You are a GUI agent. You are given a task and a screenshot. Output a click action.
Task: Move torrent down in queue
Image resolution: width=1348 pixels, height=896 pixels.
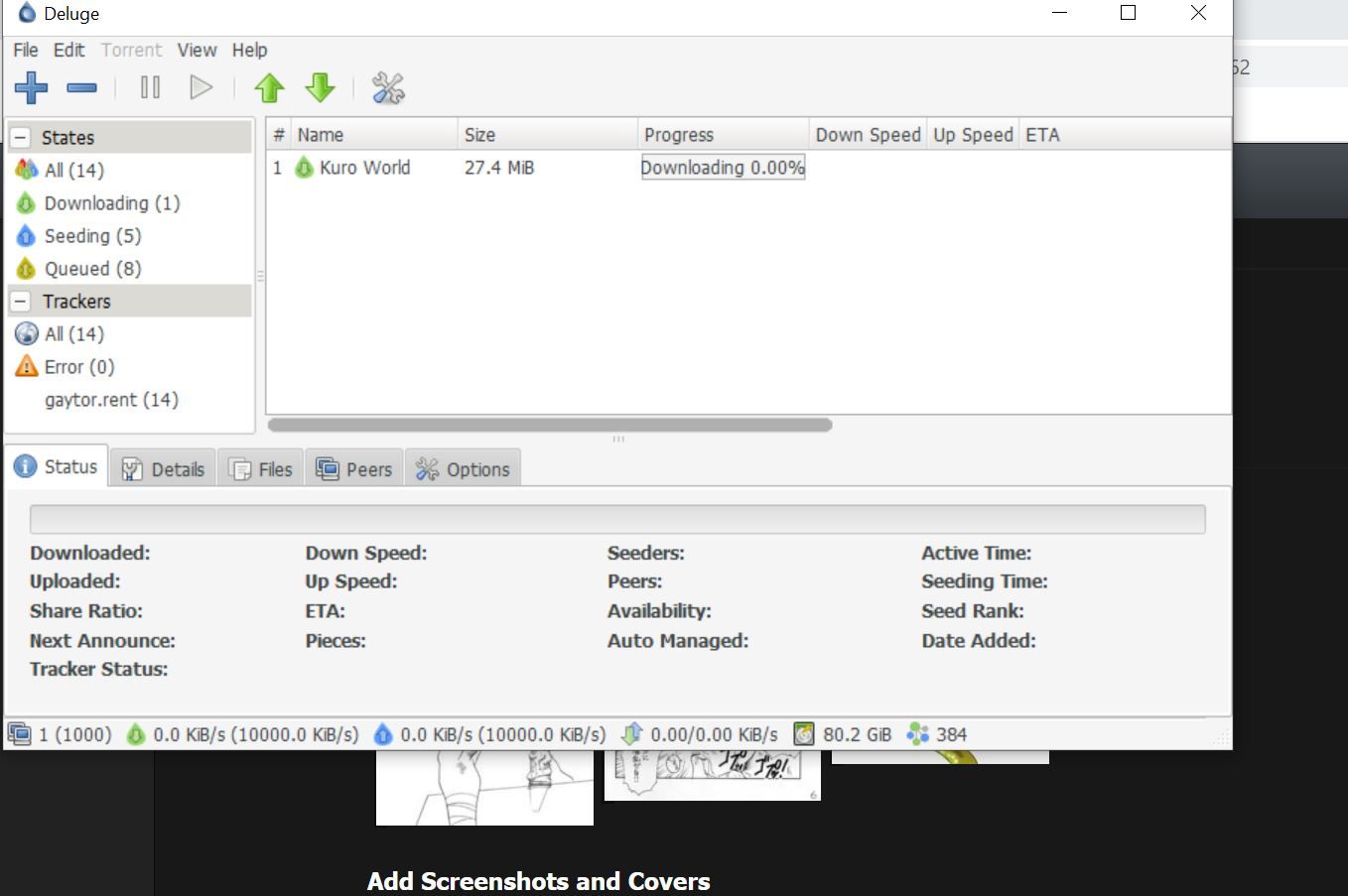point(320,88)
